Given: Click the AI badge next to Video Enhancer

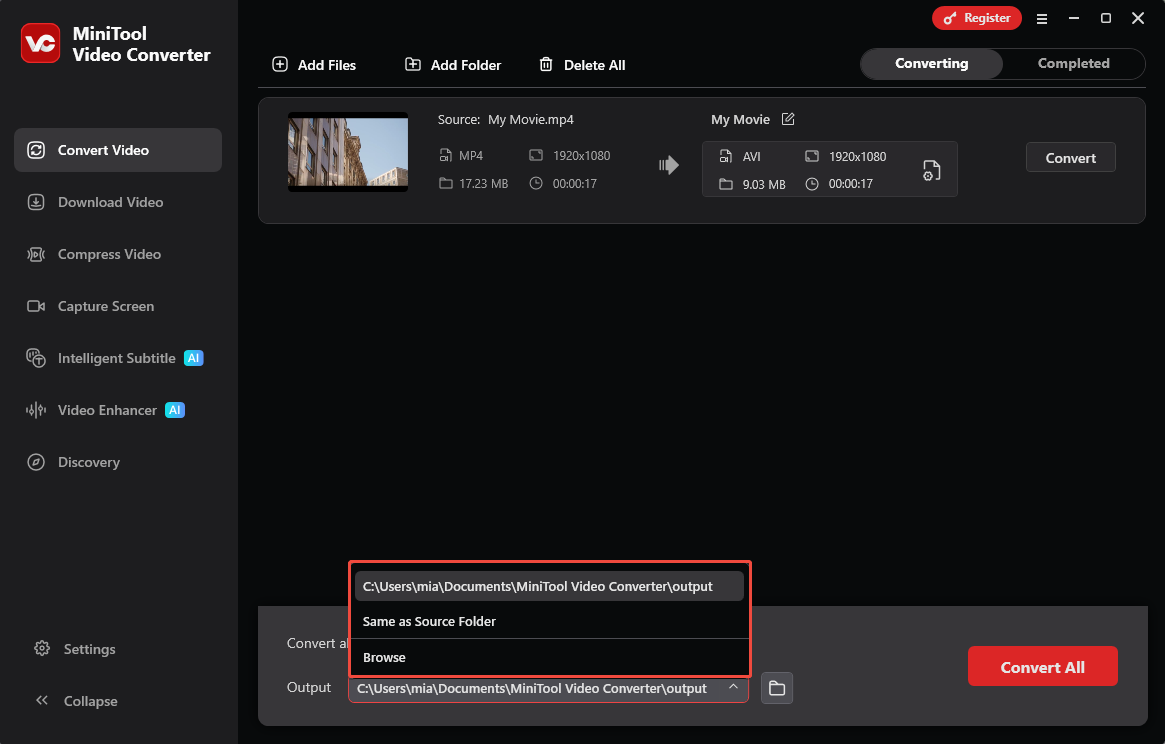Looking at the screenshot, I should tap(175, 410).
